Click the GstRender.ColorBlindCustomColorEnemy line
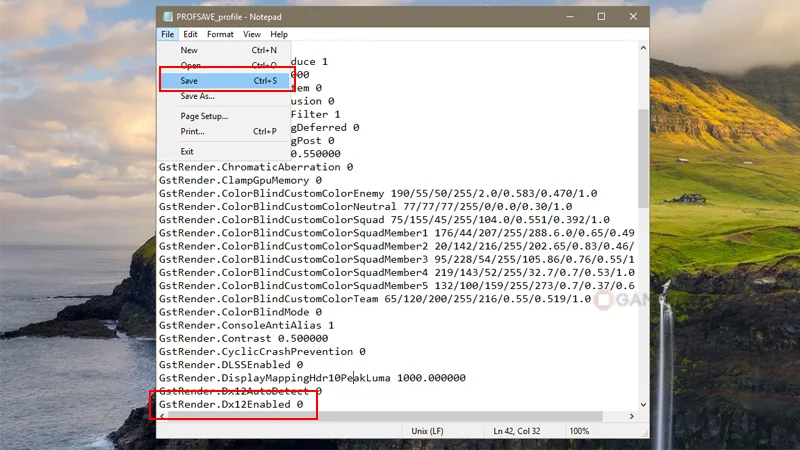The image size is (800, 450). point(378,193)
